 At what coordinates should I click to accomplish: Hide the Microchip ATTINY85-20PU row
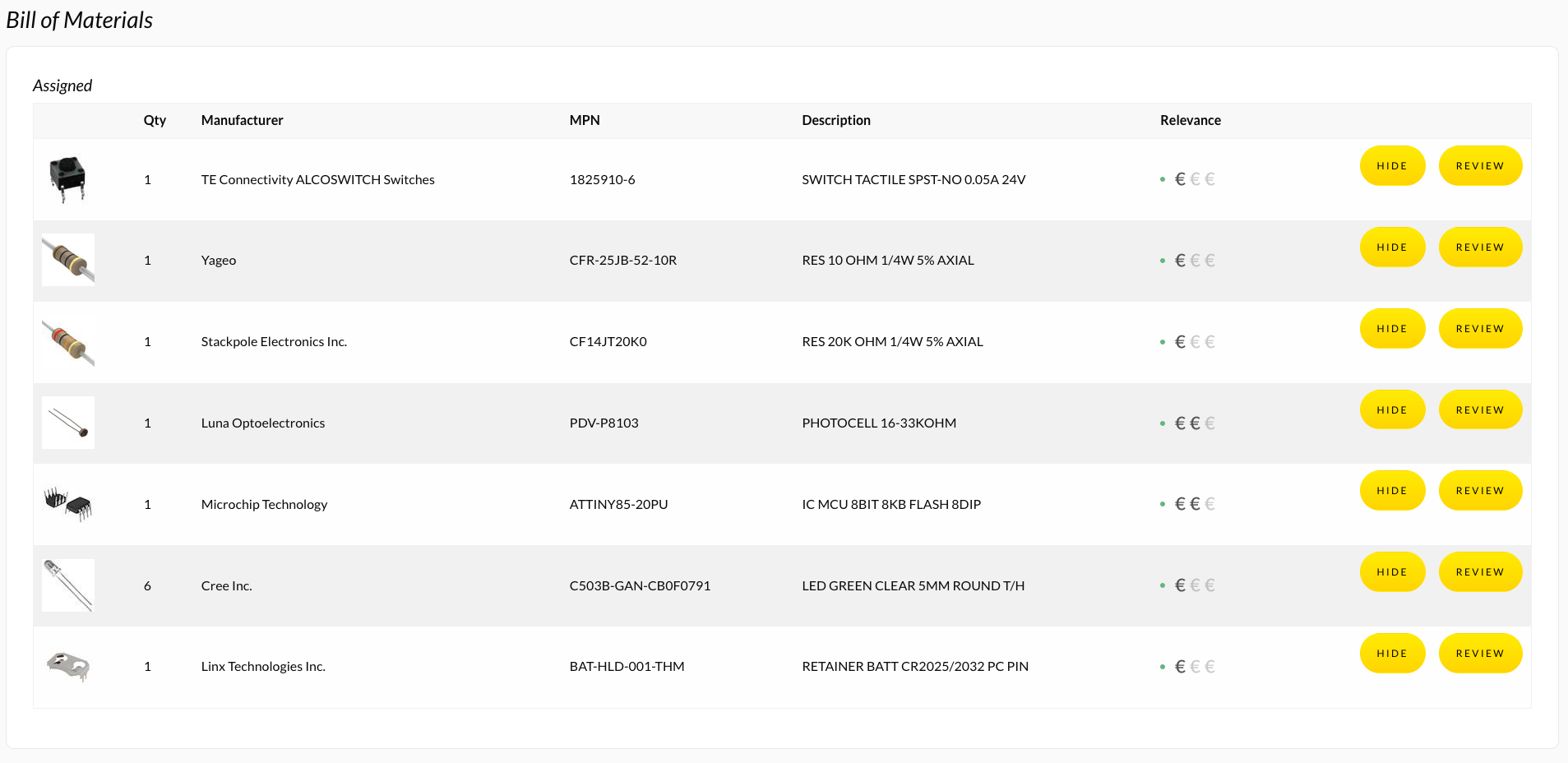1392,490
